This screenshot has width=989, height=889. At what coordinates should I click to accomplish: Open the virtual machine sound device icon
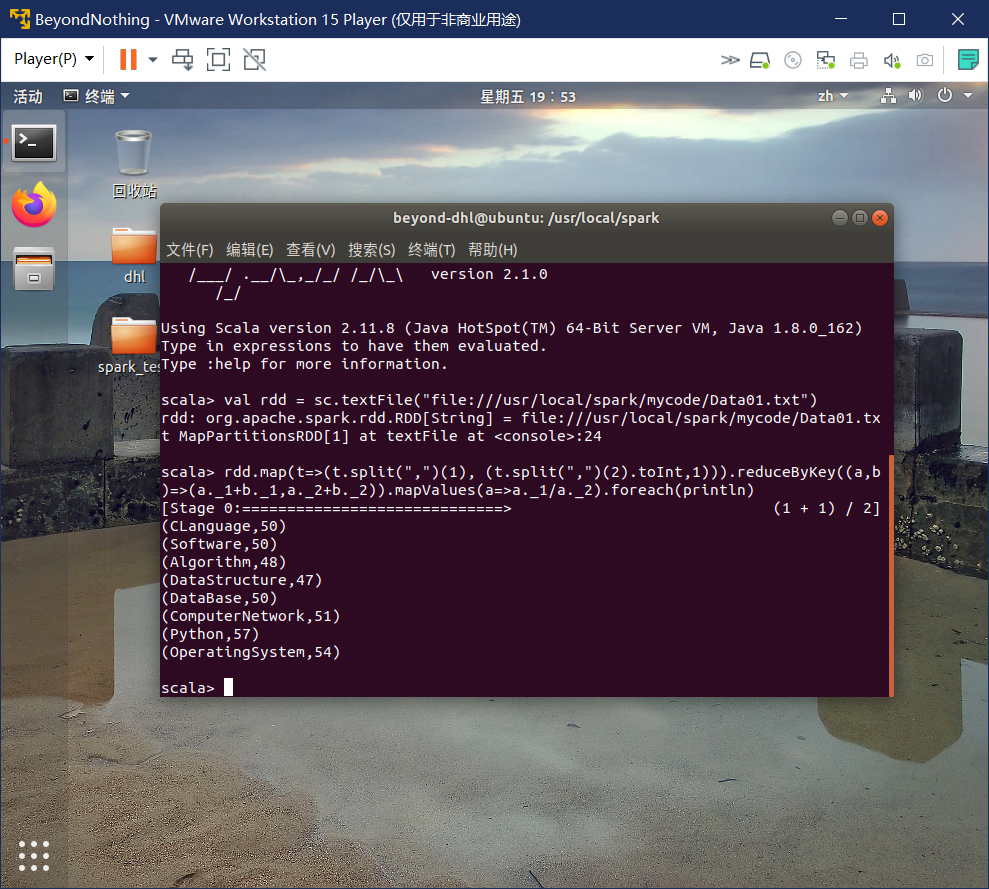tap(893, 60)
